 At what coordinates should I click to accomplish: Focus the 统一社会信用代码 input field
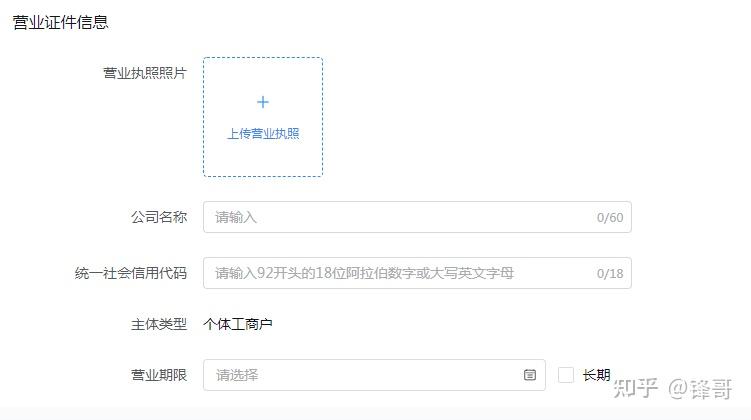click(400, 273)
